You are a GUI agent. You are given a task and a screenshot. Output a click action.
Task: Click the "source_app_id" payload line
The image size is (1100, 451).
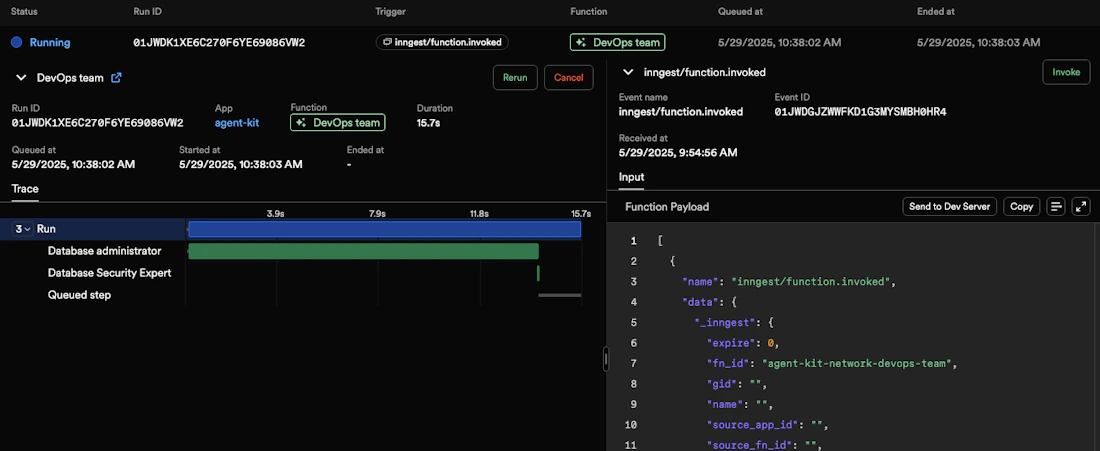click(768, 424)
